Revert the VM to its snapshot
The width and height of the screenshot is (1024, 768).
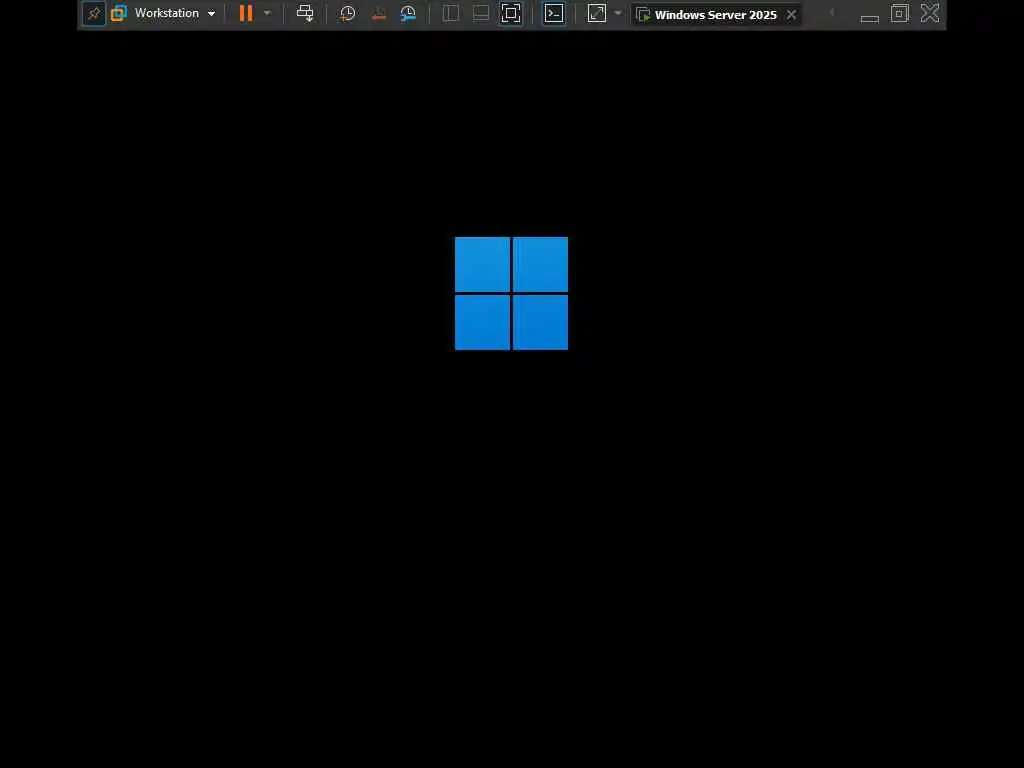[378, 13]
